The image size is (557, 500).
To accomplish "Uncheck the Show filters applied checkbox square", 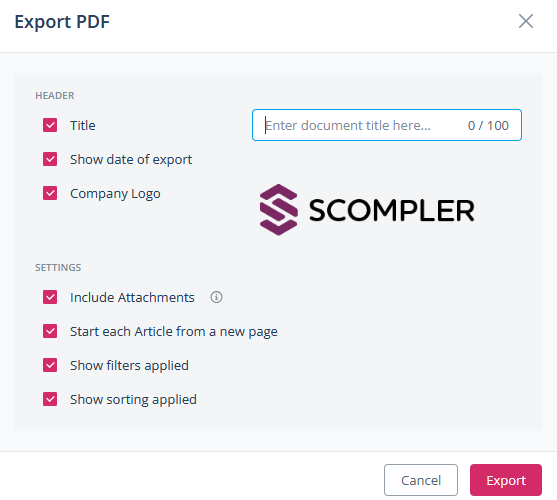I will coord(50,365).
